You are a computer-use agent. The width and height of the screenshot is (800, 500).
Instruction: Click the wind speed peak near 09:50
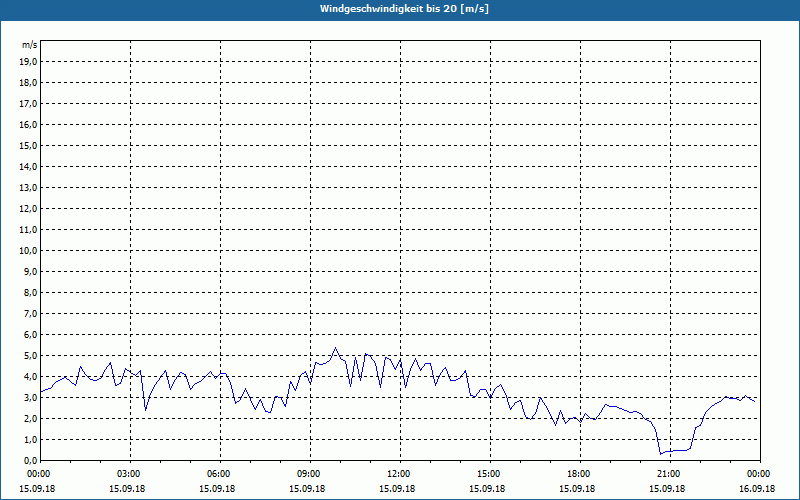pyautogui.click(x=335, y=348)
